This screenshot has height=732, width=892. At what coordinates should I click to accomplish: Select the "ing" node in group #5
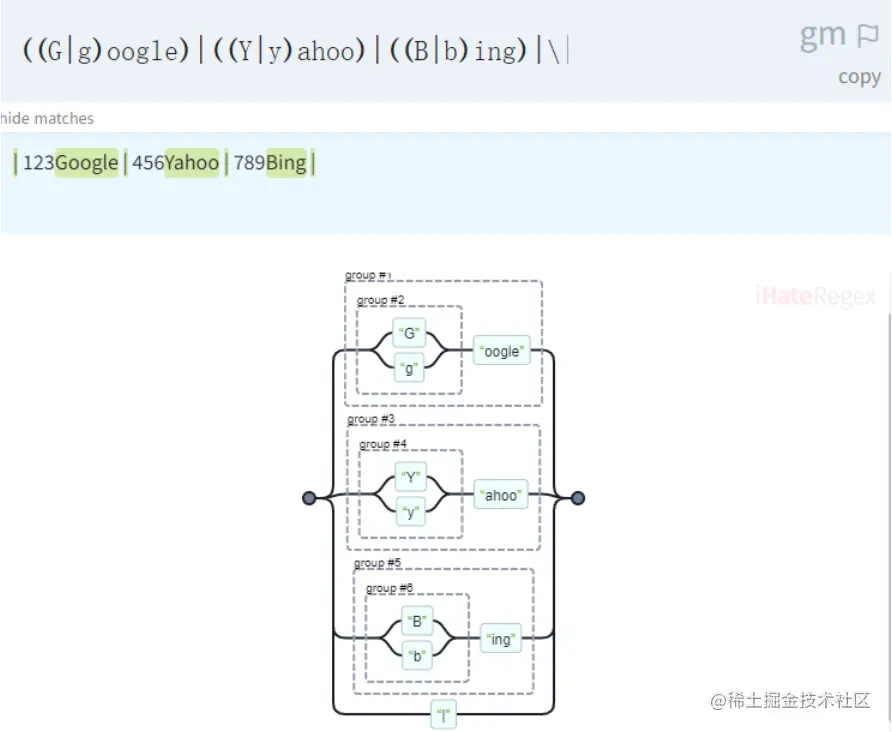point(500,638)
